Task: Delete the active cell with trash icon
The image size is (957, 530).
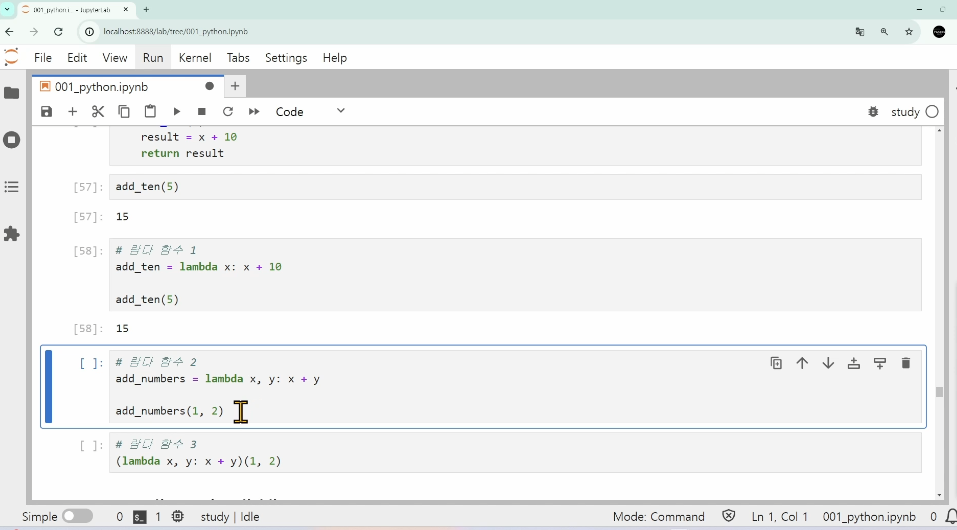Action: (x=906, y=363)
